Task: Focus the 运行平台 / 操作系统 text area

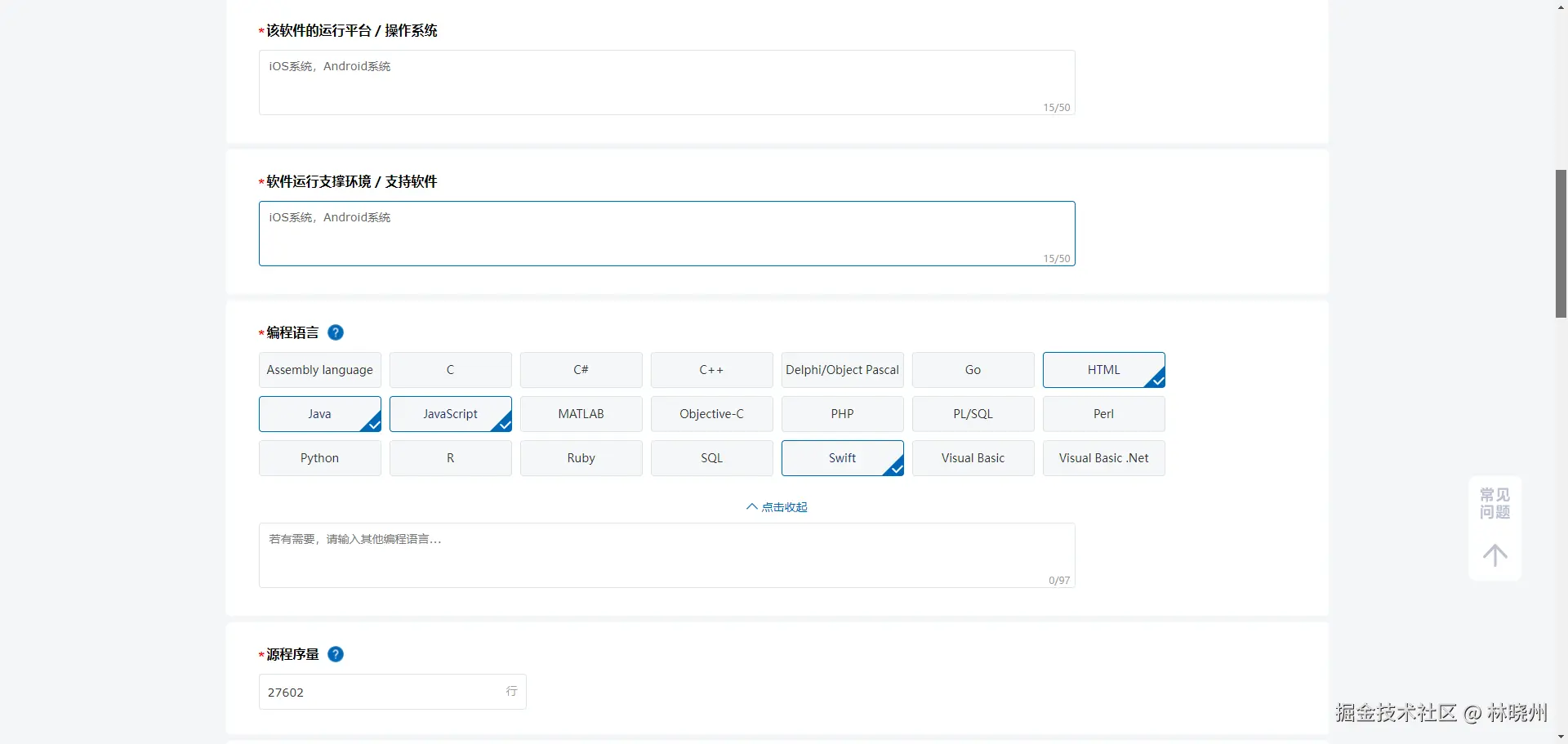Action: [666, 82]
